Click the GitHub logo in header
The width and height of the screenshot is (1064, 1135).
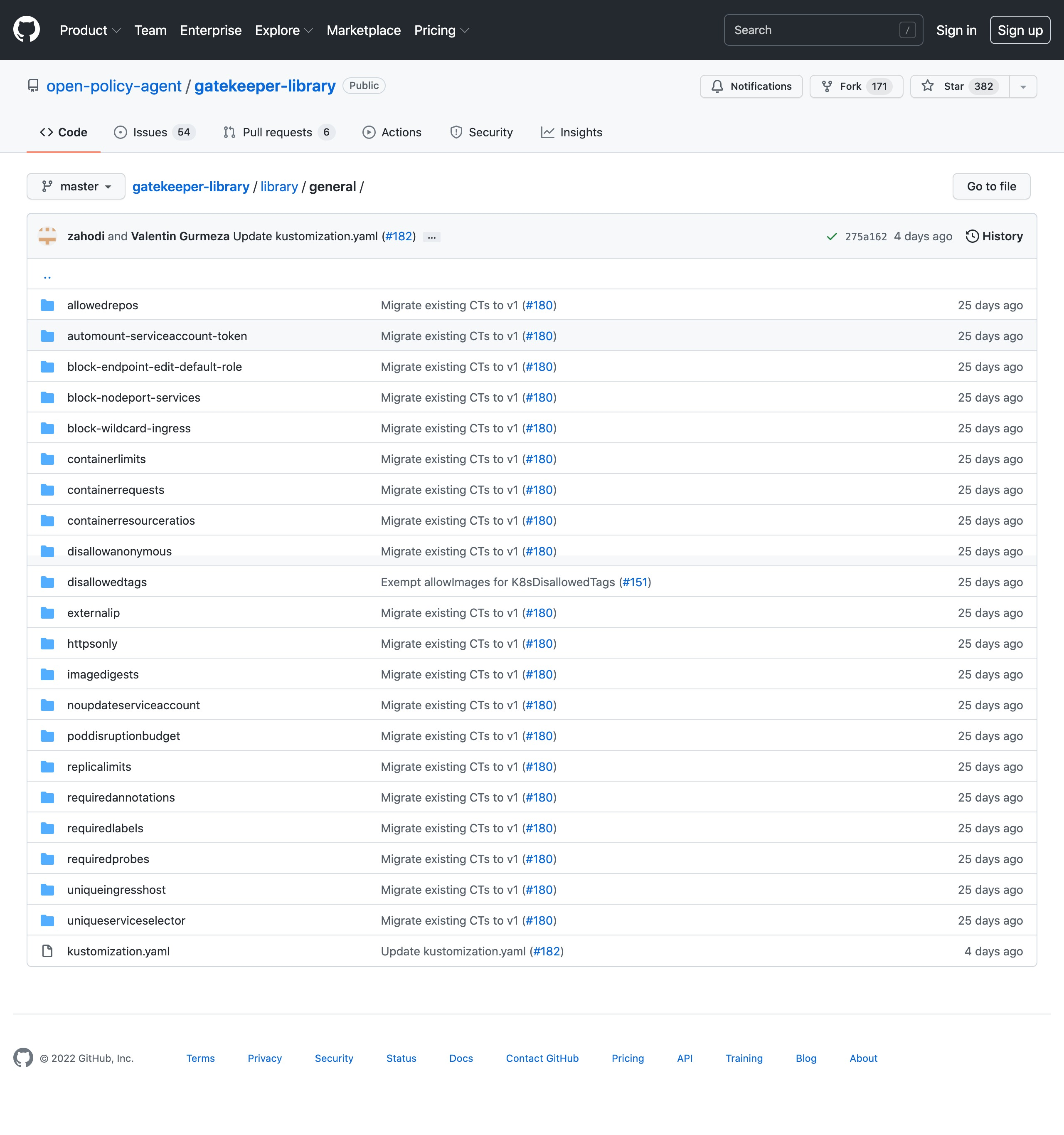pos(26,30)
